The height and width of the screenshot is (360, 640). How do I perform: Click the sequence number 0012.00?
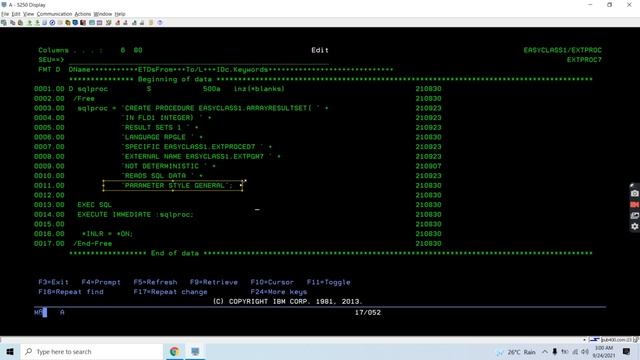[49, 195]
